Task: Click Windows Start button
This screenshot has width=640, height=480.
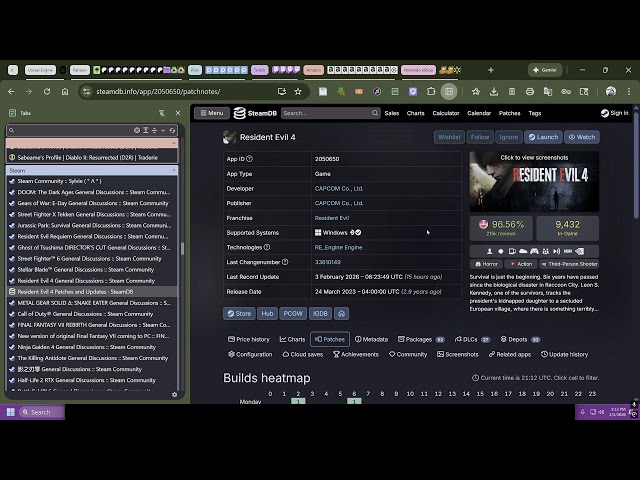Action: 11,412
